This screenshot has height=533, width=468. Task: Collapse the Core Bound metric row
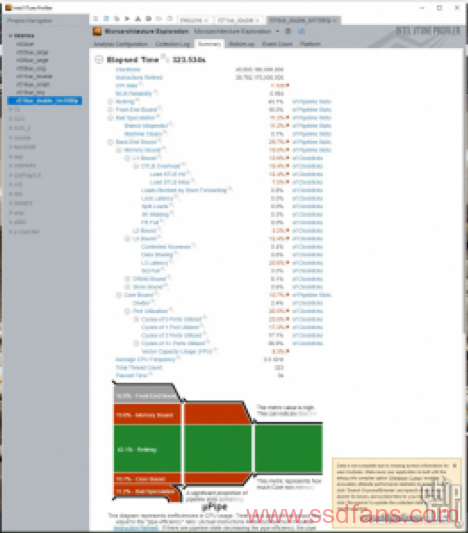point(119,295)
